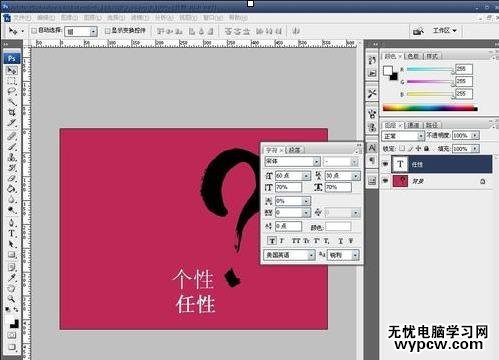Open the 工作区 workspace button
This screenshot has width=499, height=360.
[x=445, y=31]
